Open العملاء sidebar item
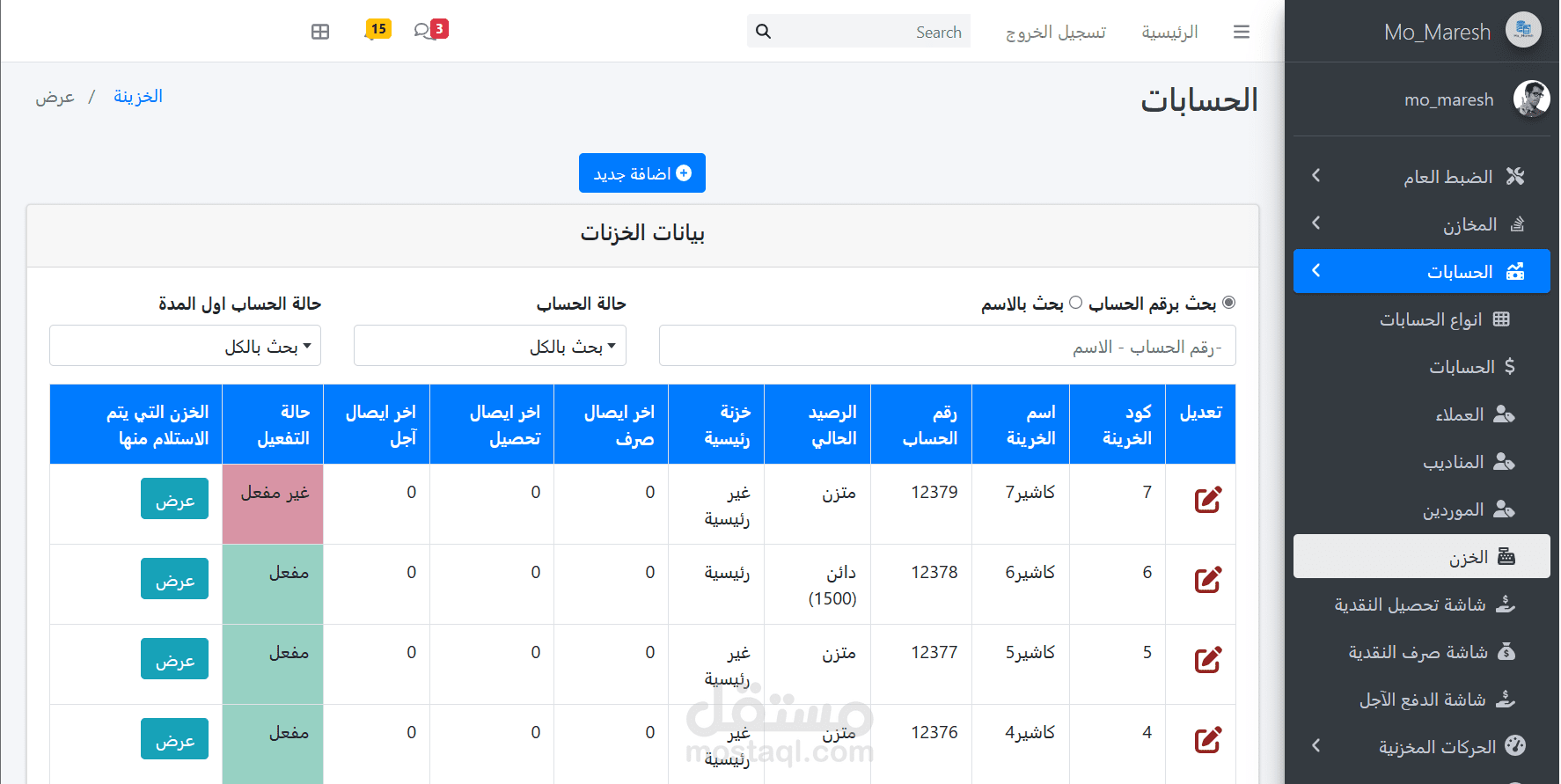1561x784 pixels. point(1422,414)
